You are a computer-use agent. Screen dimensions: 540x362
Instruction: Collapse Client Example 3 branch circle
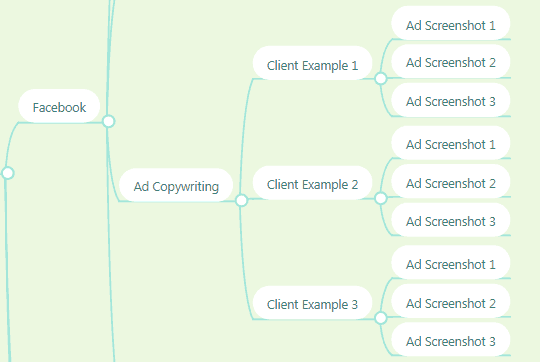click(381, 318)
